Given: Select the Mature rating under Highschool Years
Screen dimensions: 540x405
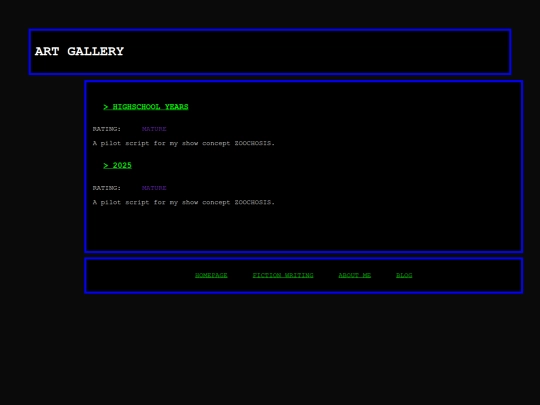Looking at the screenshot, I should pos(154,129).
